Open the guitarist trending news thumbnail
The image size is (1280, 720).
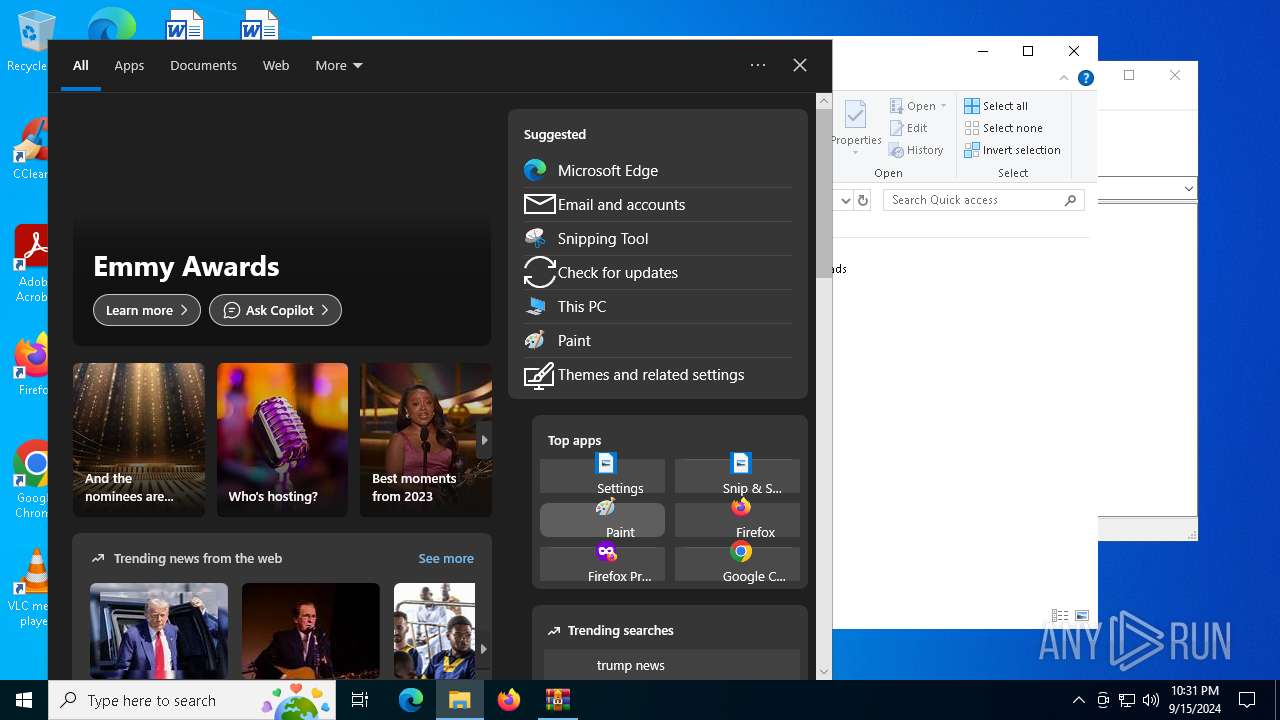point(311,631)
